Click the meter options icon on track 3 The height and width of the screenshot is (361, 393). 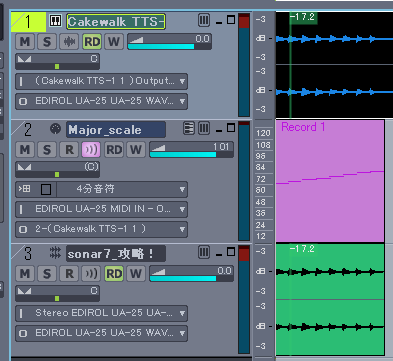click(204, 252)
